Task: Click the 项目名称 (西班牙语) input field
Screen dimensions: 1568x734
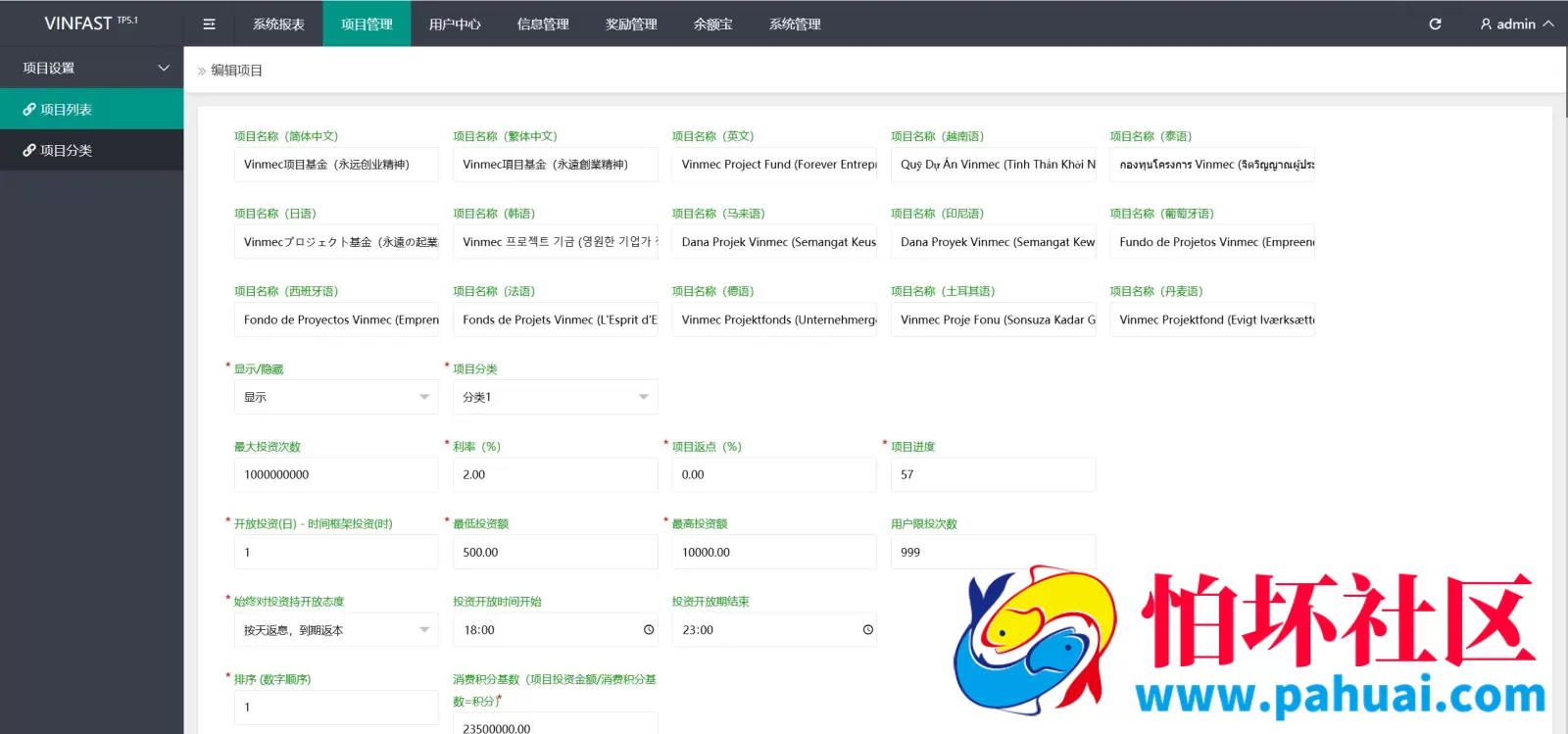Action: (x=336, y=319)
